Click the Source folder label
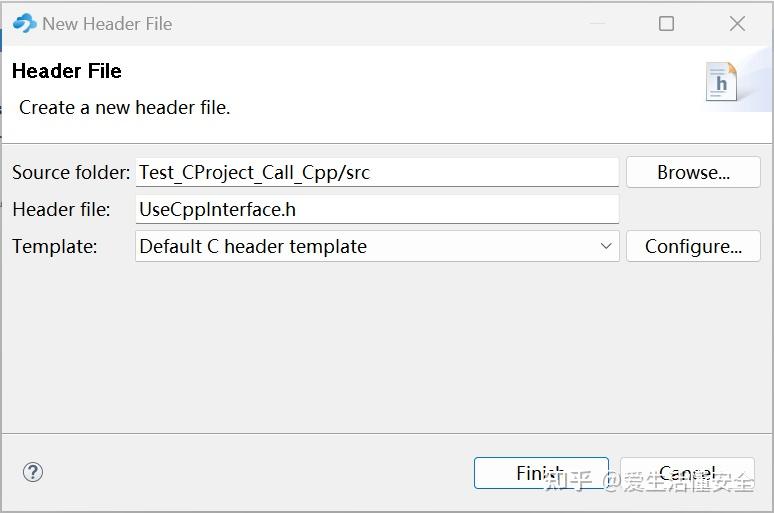Screen dimensions: 774x513 pos(71,172)
